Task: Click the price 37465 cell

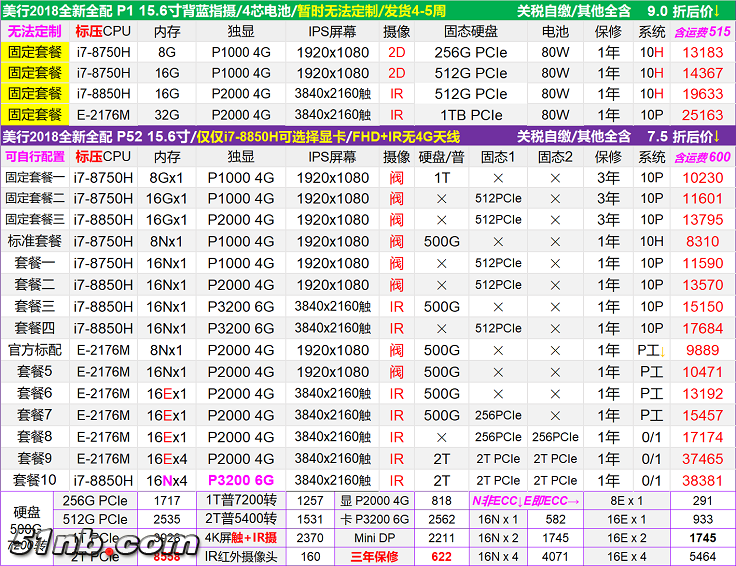Action: pyautogui.click(x=702, y=459)
